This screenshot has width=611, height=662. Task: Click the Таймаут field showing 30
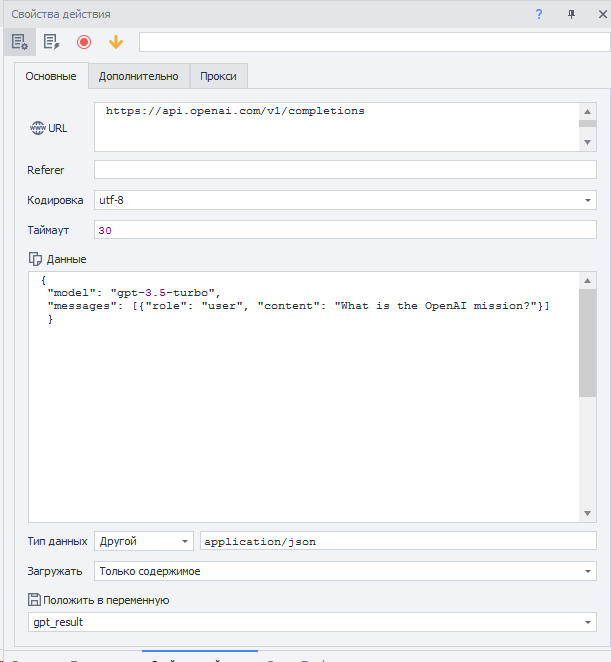point(344,230)
